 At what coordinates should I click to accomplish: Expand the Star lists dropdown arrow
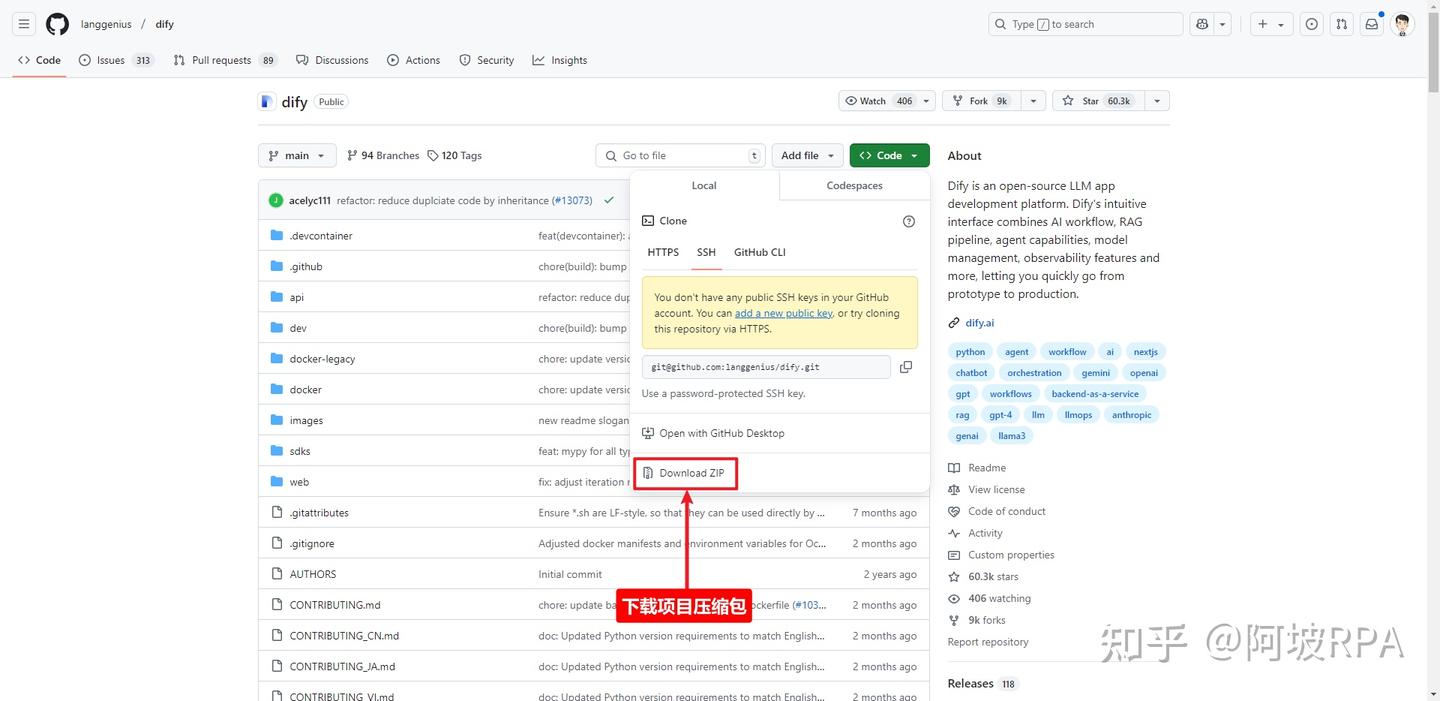[1157, 101]
